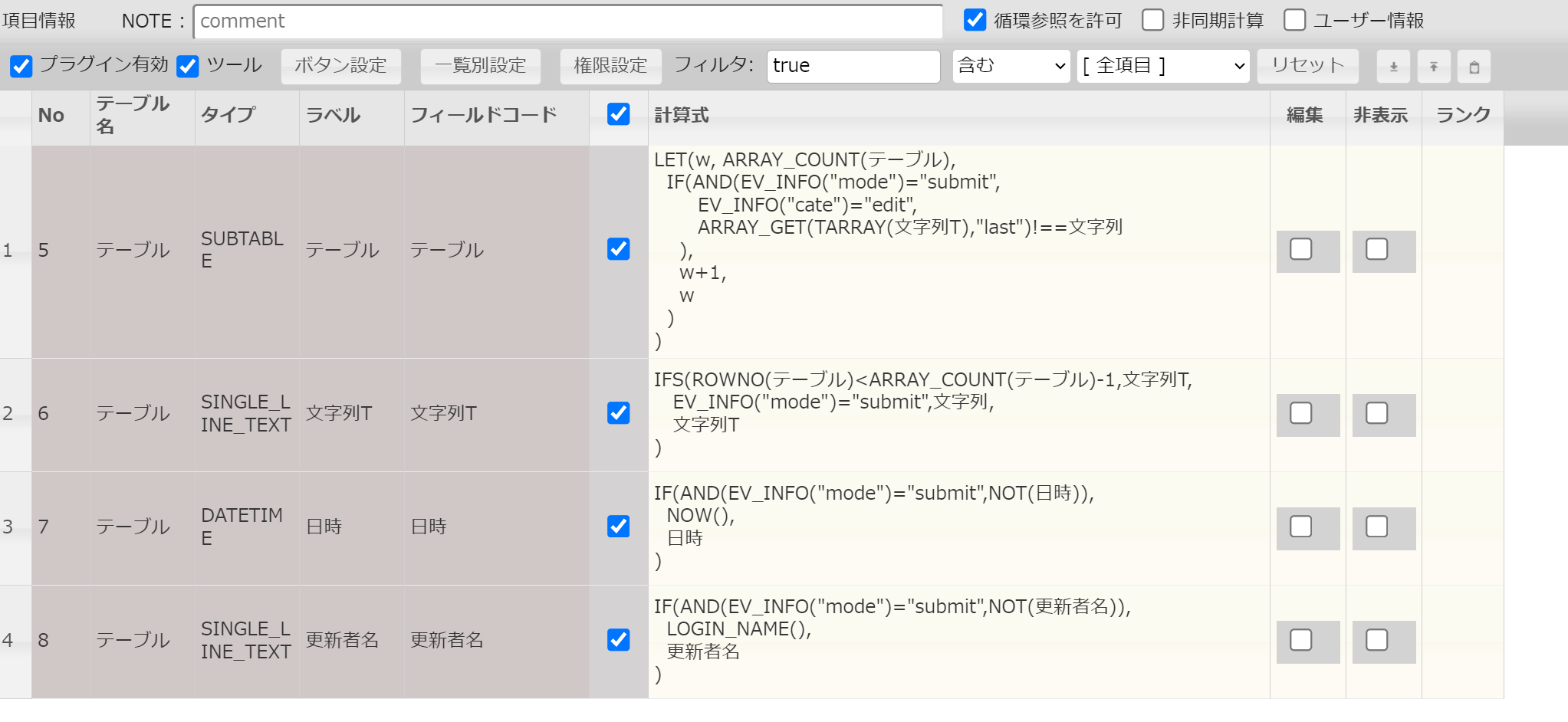Click the NOW() formula cell of 日時 row

(959, 528)
